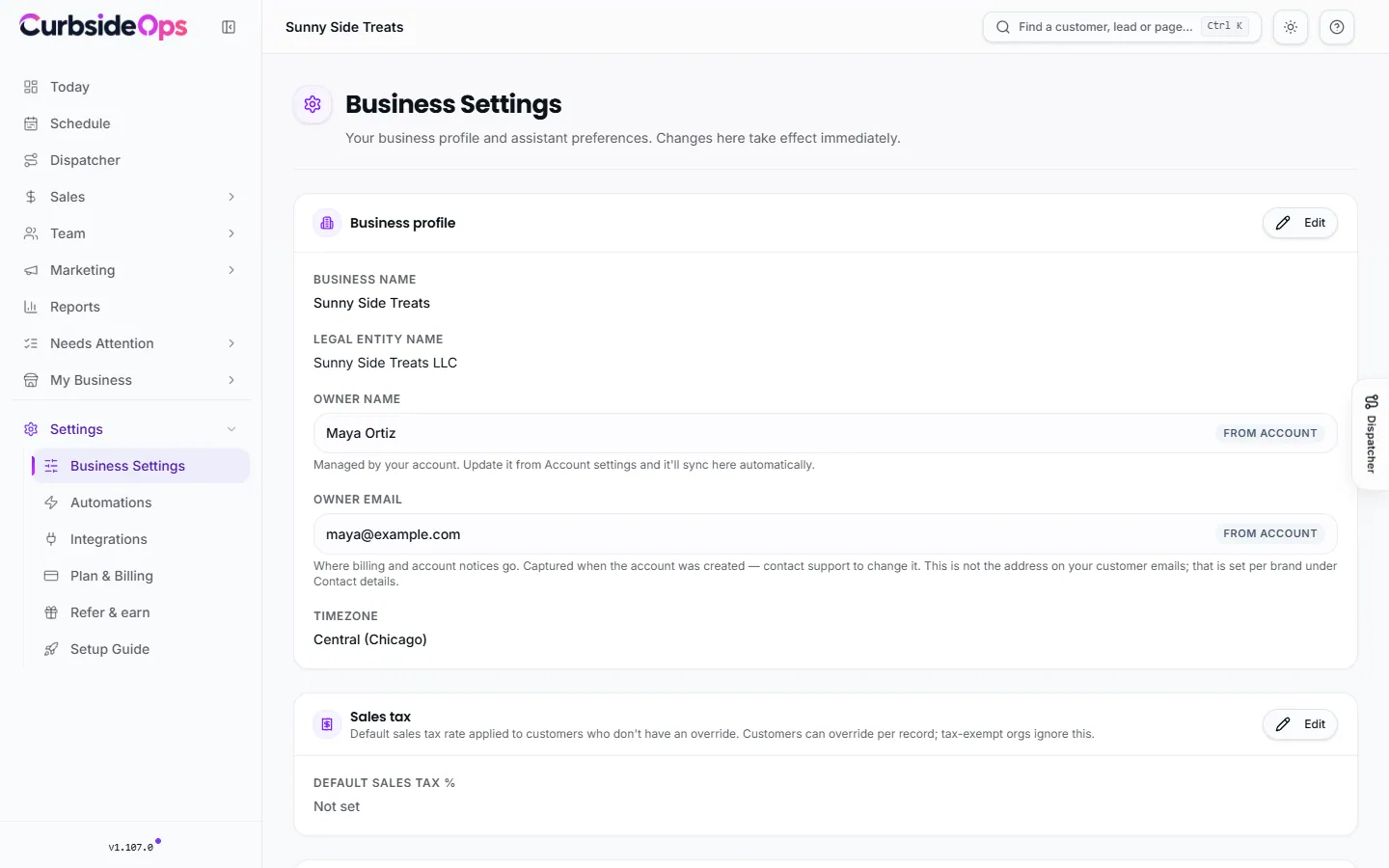Select the Business Settings menu item
The height and width of the screenshot is (868, 1389).
[141, 466]
